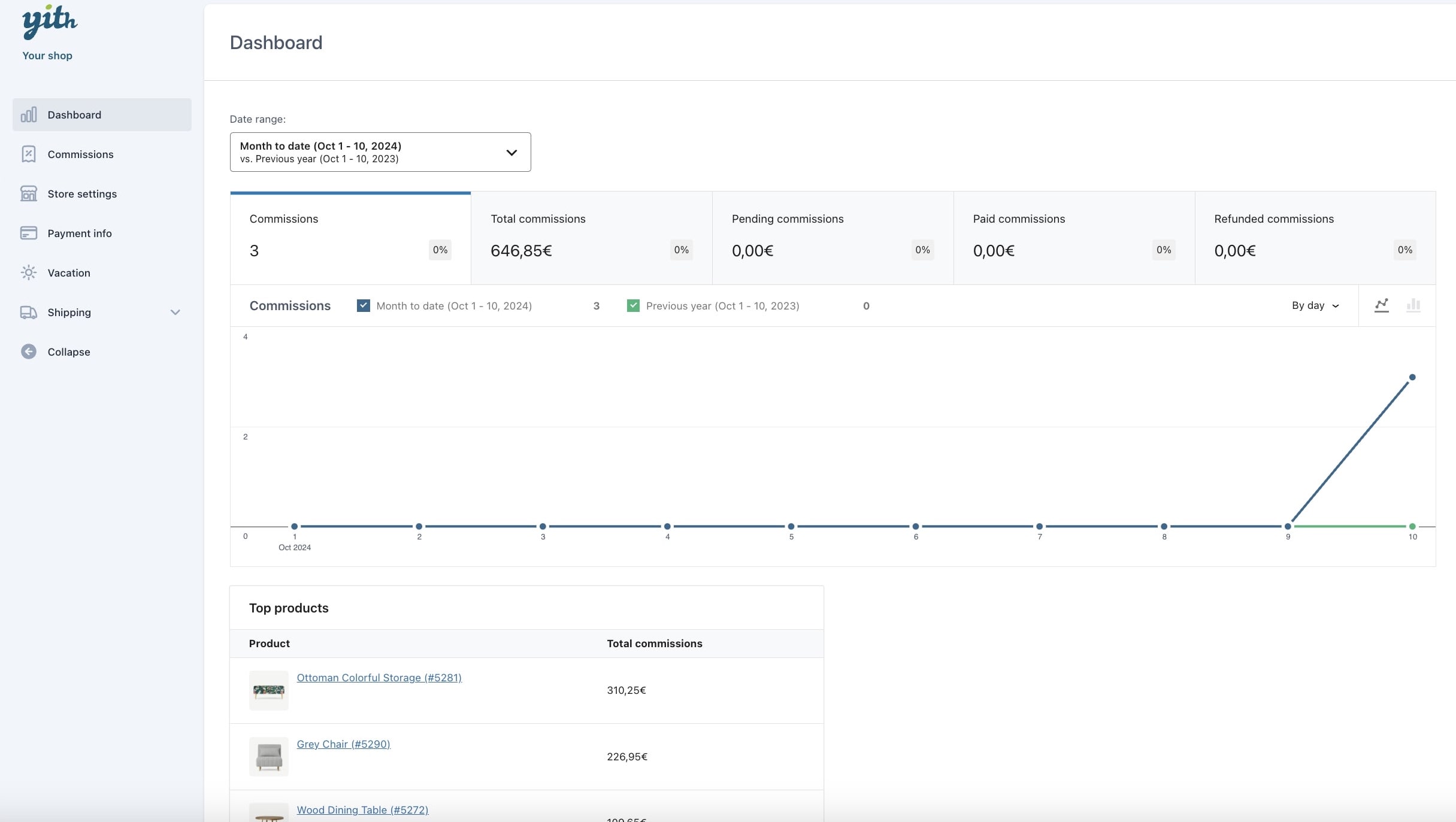Click the Collapse arrow icon in sidebar
Screen dimensions: 1456x822
pos(28,351)
